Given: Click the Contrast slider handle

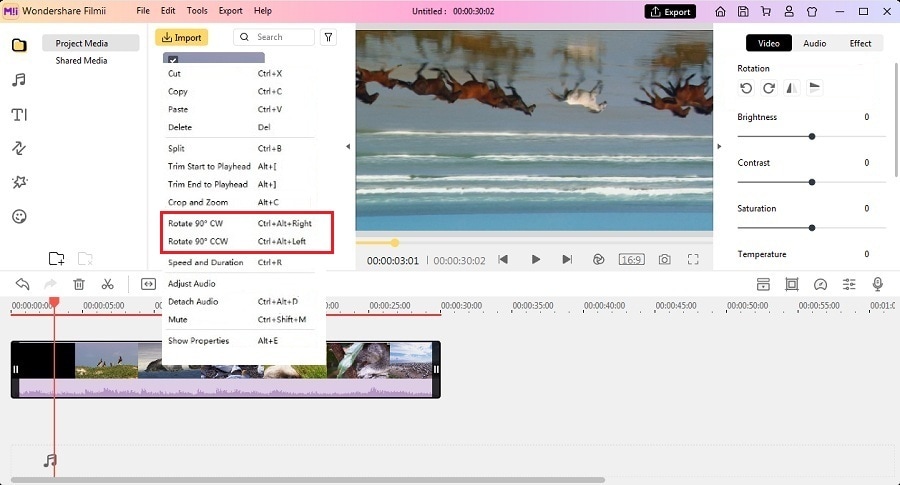Looking at the screenshot, I should 812,182.
